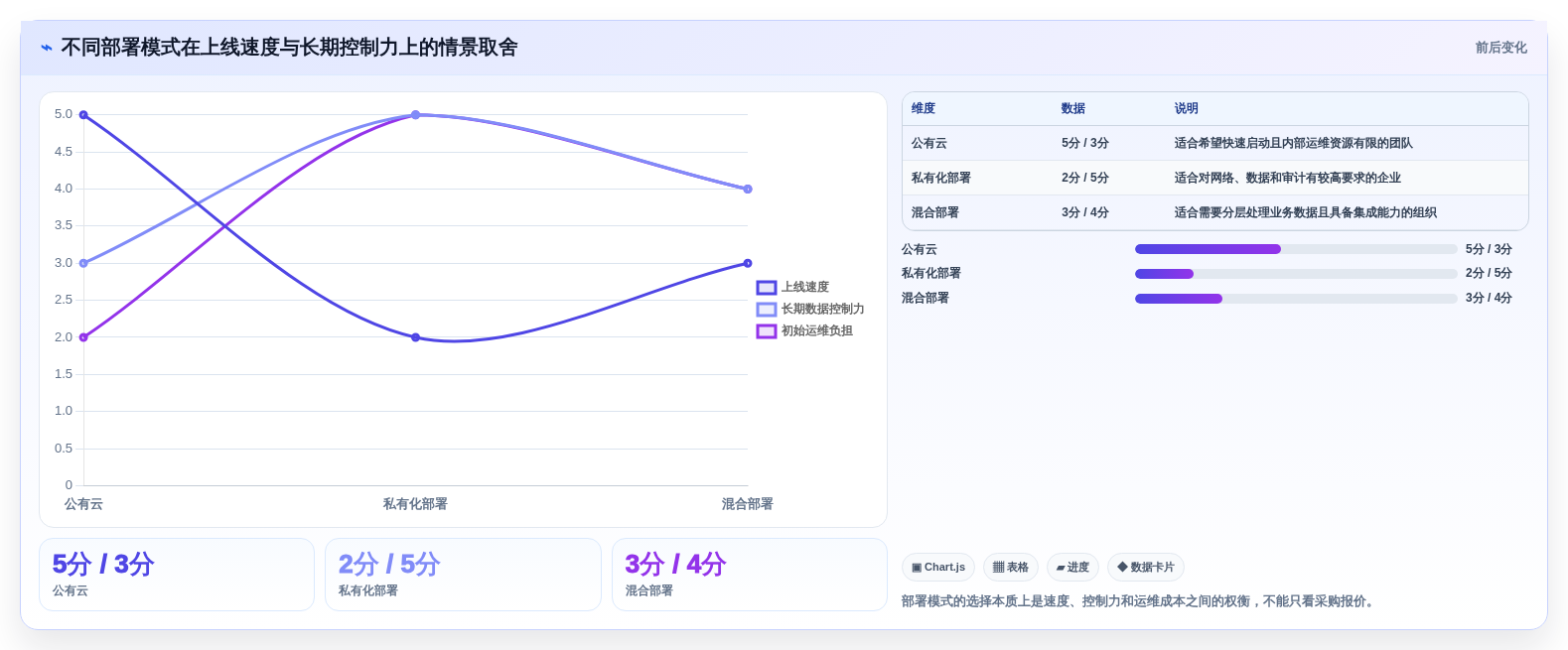Toggle the 上线速度 legend swatch

[767, 288]
